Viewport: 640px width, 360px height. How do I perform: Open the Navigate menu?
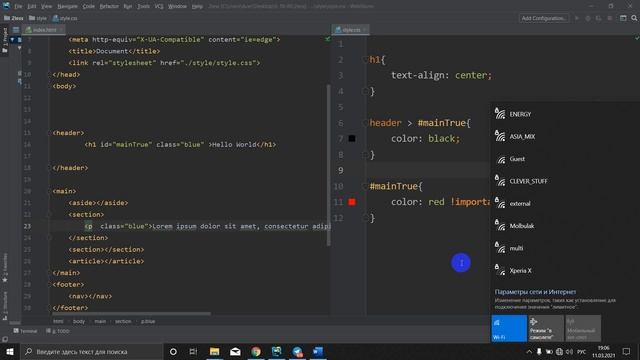[x=67, y=7]
